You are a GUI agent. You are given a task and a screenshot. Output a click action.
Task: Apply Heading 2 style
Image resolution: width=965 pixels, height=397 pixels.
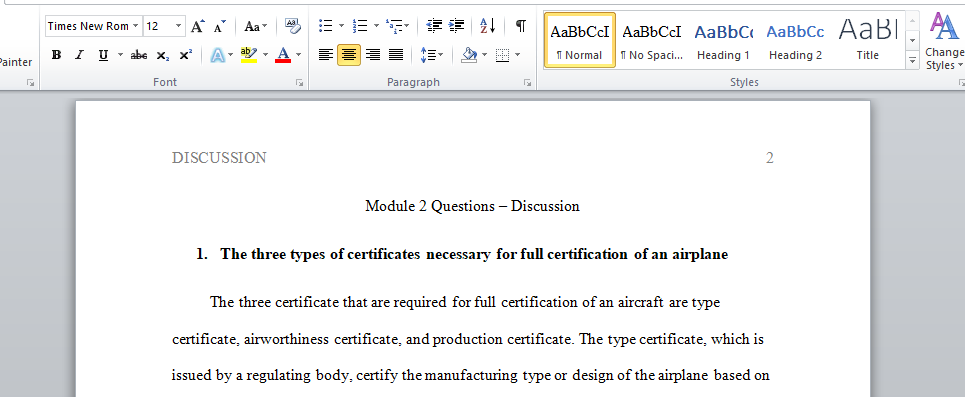coord(795,39)
